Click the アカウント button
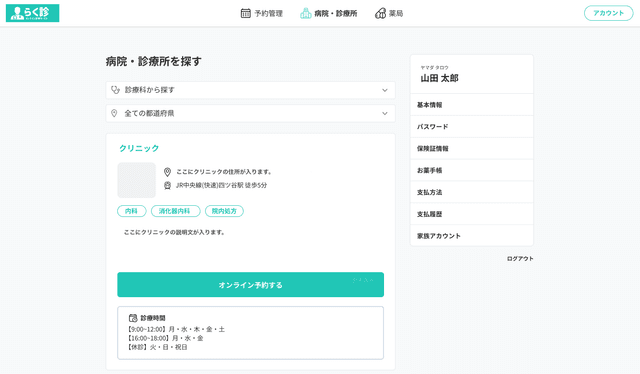640x374 pixels. (x=608, y=13)
